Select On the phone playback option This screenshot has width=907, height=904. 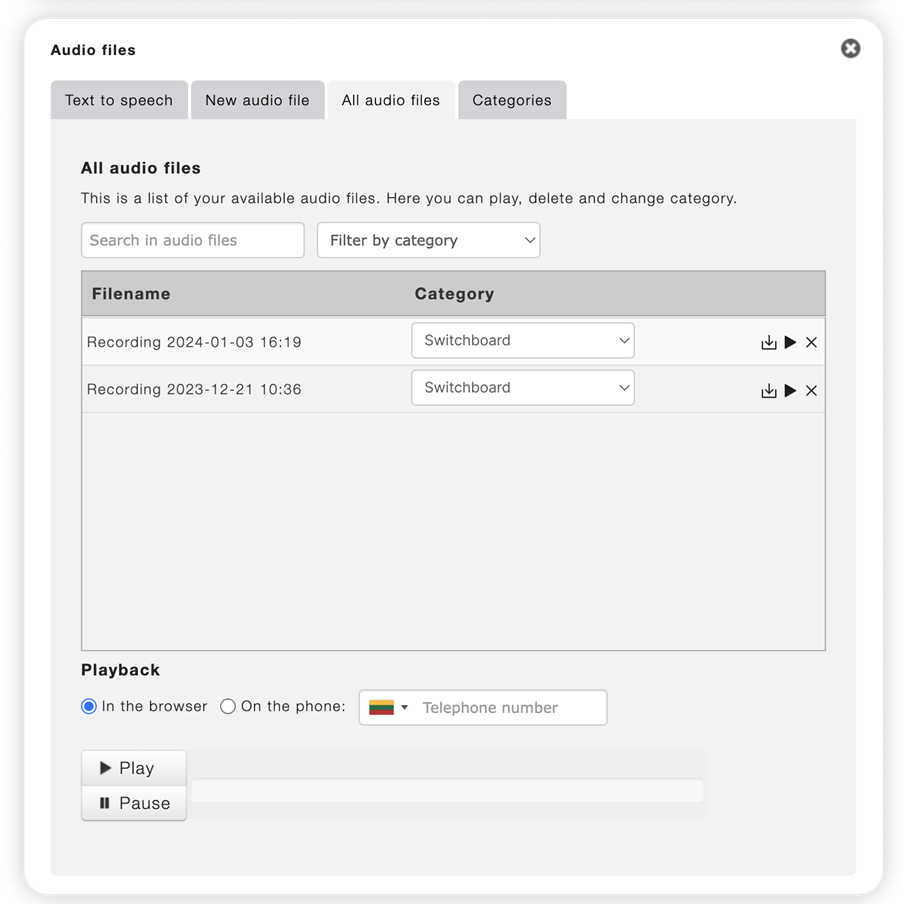[228, 706]
